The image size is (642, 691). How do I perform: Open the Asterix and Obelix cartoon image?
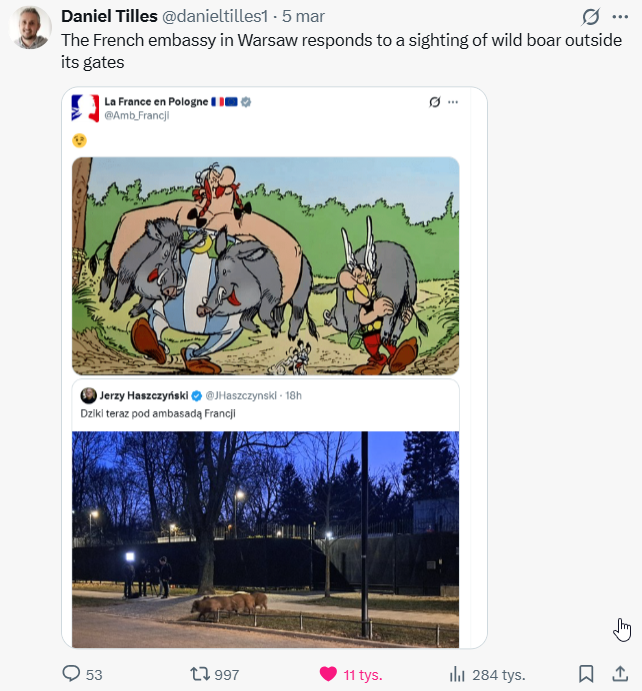(265, 265)
